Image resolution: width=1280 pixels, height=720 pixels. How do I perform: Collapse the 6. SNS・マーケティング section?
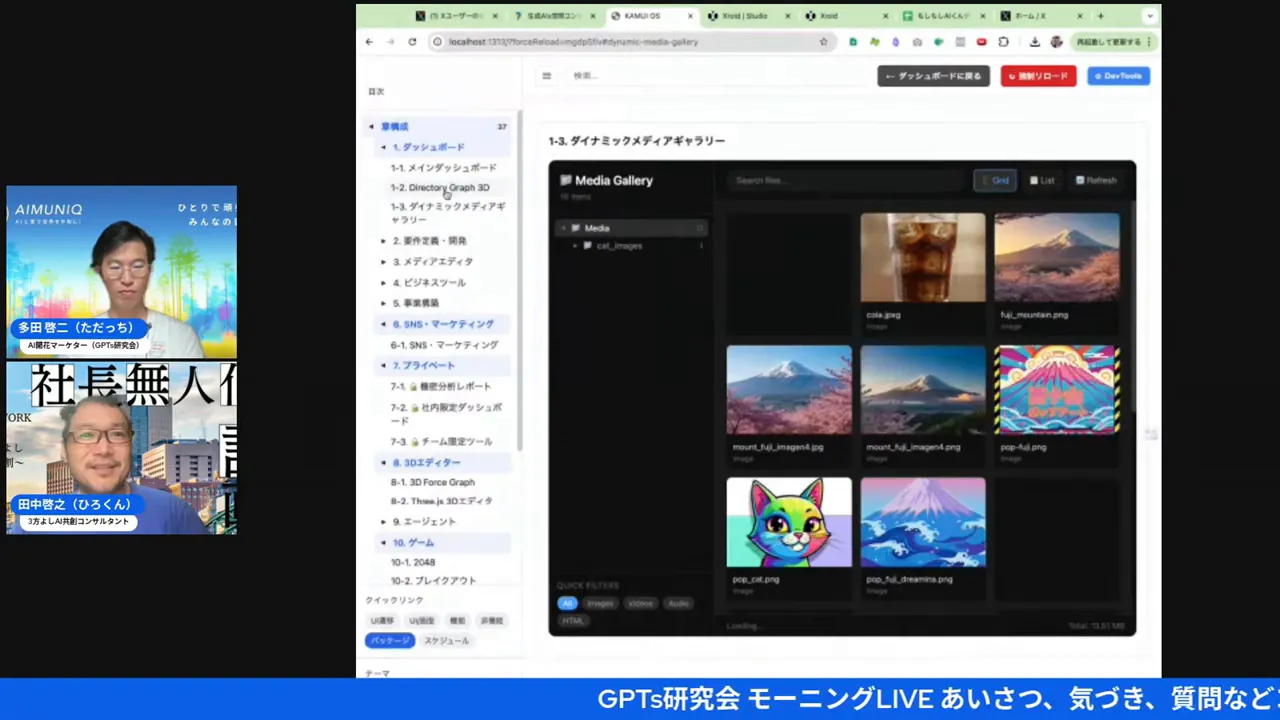tap(383, 324)
